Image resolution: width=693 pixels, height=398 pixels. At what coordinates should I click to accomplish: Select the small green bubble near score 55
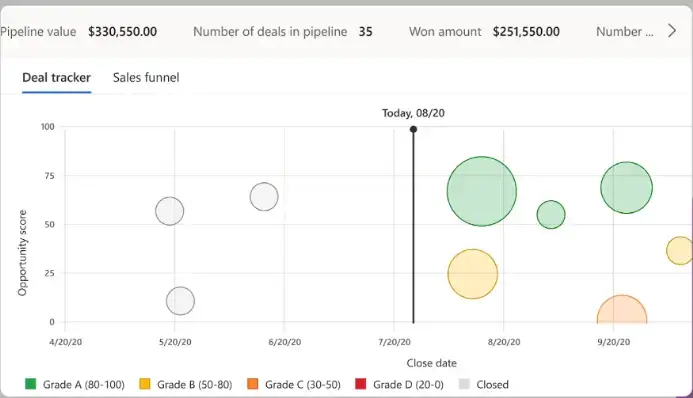tap(551, 215)
